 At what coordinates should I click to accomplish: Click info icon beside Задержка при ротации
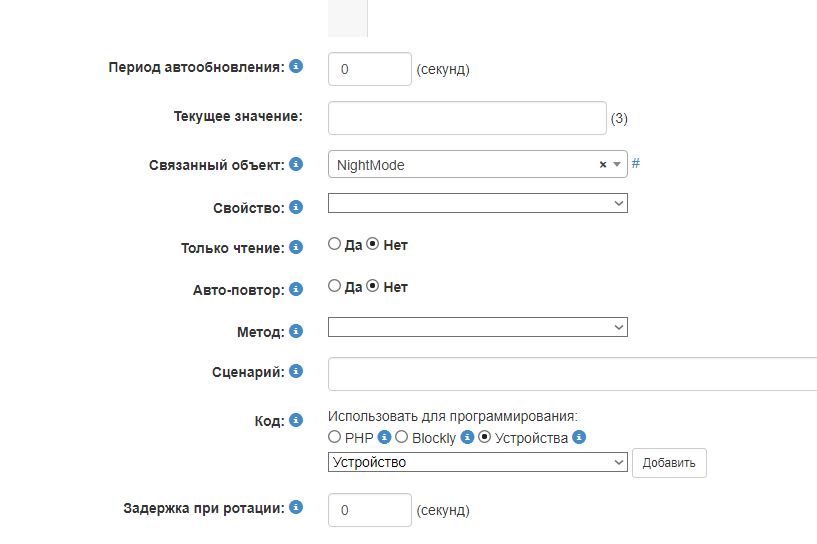(296, 507)
